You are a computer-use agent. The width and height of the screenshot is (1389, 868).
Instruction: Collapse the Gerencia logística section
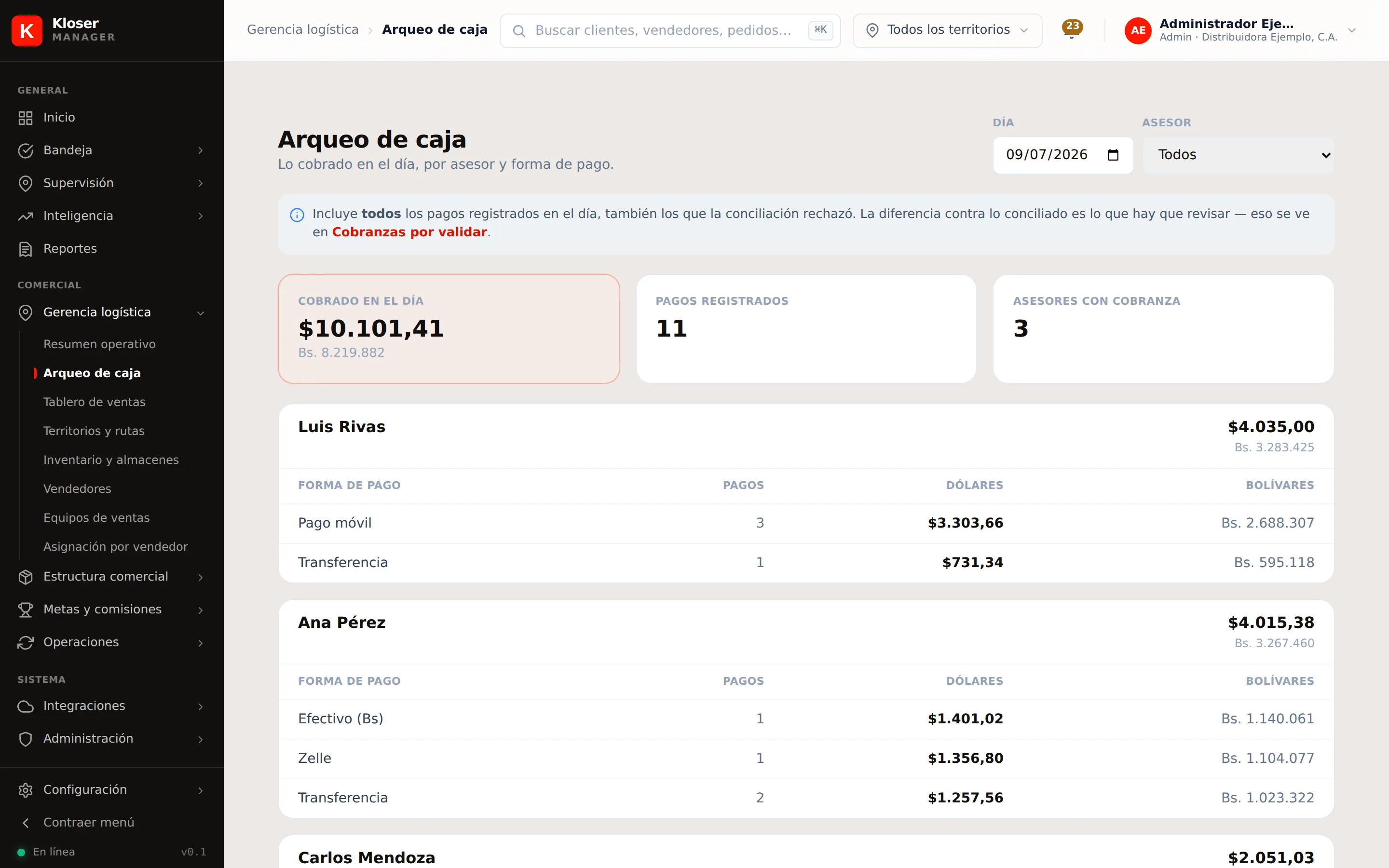(200, 313)
